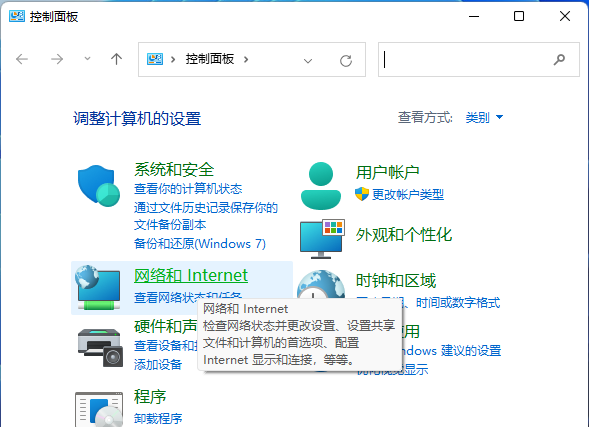The image size is (589, 427).
Task: Click the shield icon beside 更改帐户类型
Action: point(362,194)
